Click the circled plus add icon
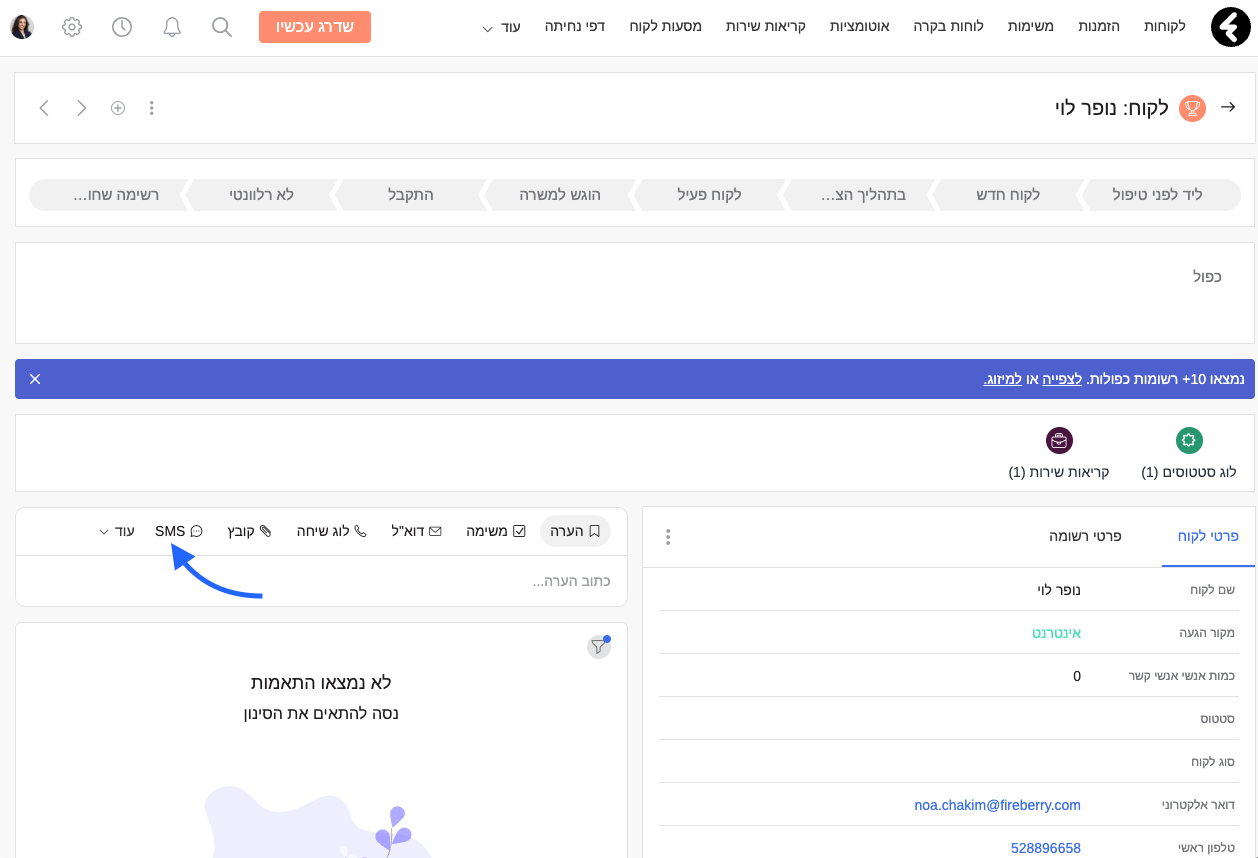1258x858 pixels. (x=118, y=108)
